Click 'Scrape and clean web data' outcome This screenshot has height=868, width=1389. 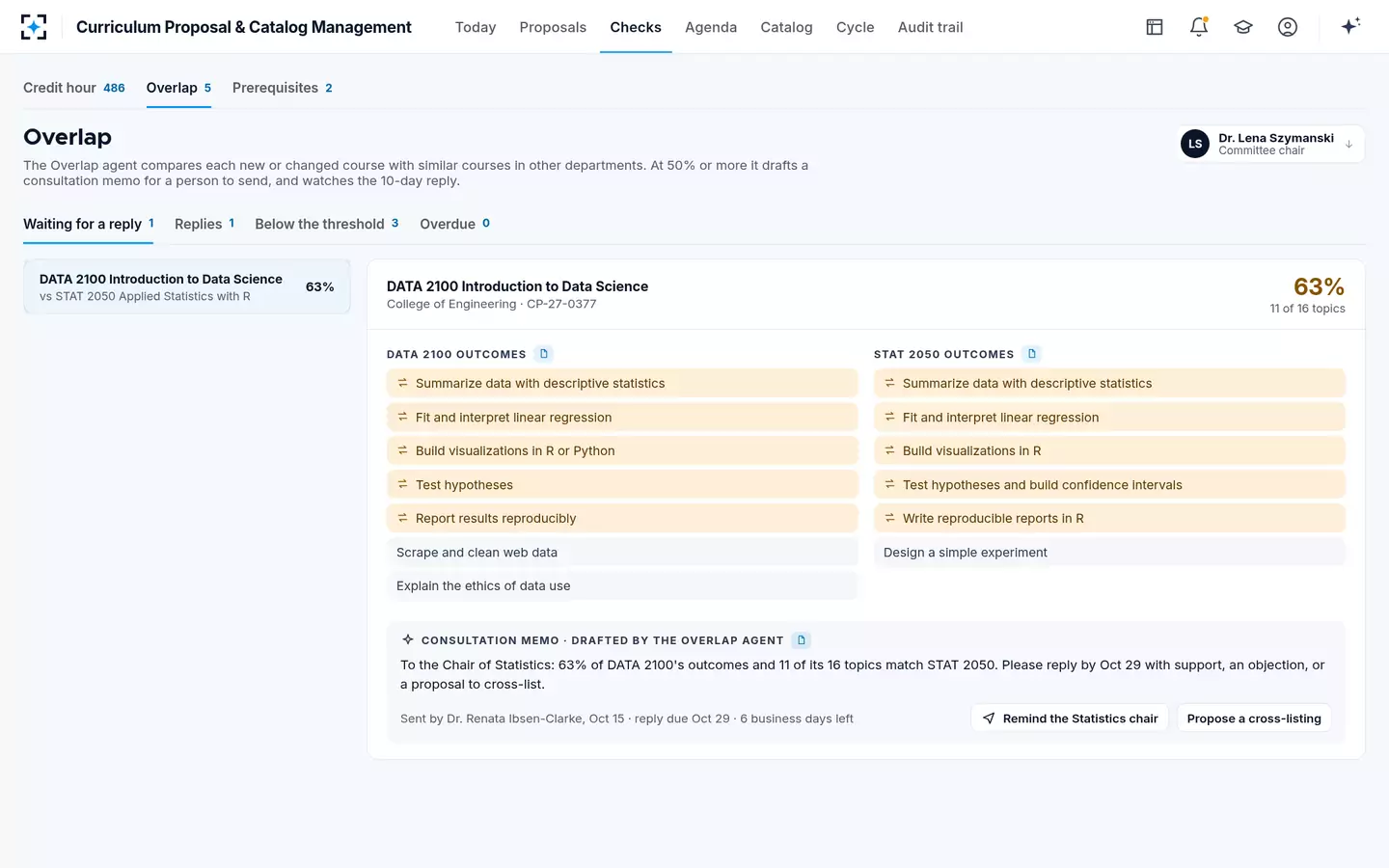point(622,552)
